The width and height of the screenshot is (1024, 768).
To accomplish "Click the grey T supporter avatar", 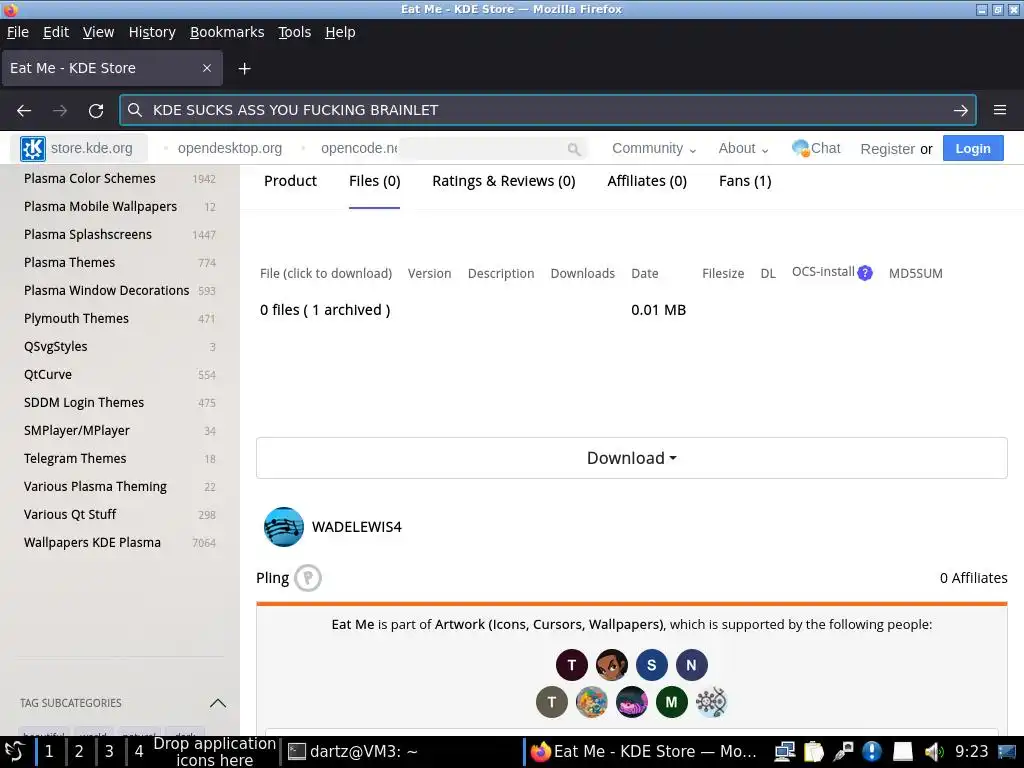I will (x=552, y=702).
